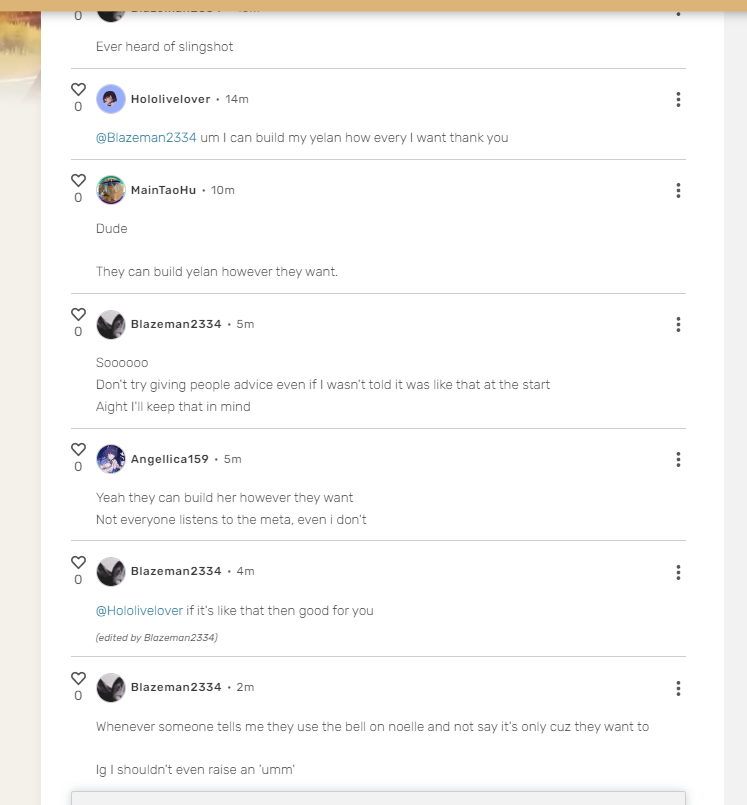Image resolution: width=747 pixels, height=805 pixels.
Task: Open MainTaoHu username profile link
Action: [163, 190]
